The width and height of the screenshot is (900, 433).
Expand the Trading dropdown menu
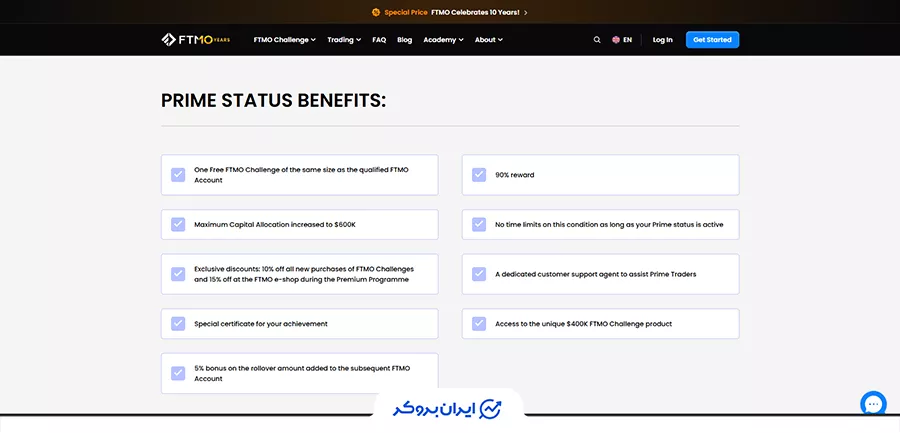pos(344,40)
